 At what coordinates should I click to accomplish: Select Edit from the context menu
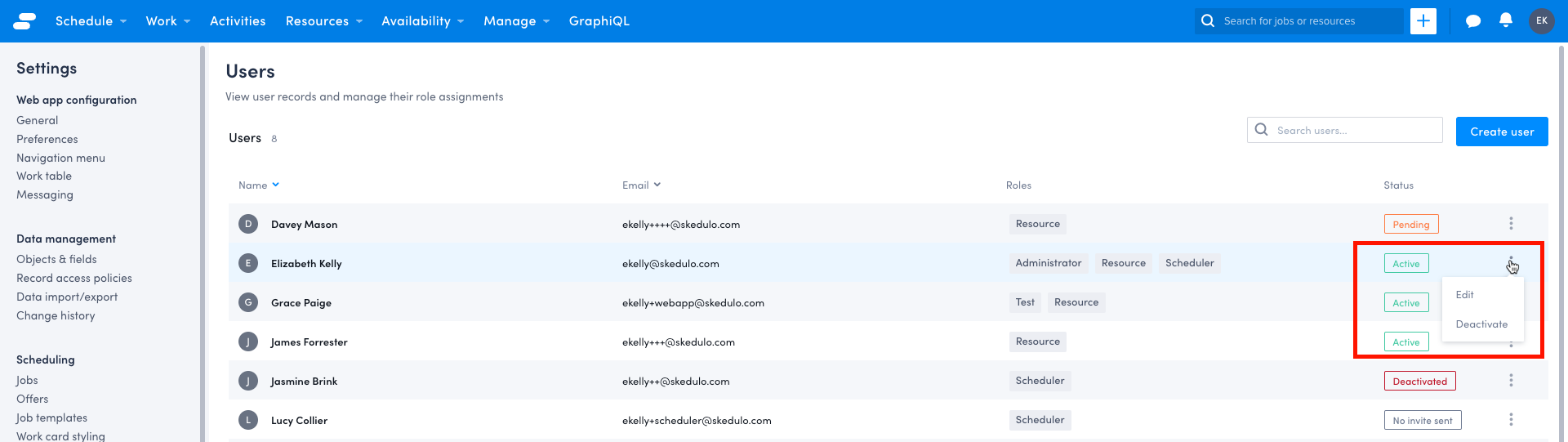tap(1464, 295)
